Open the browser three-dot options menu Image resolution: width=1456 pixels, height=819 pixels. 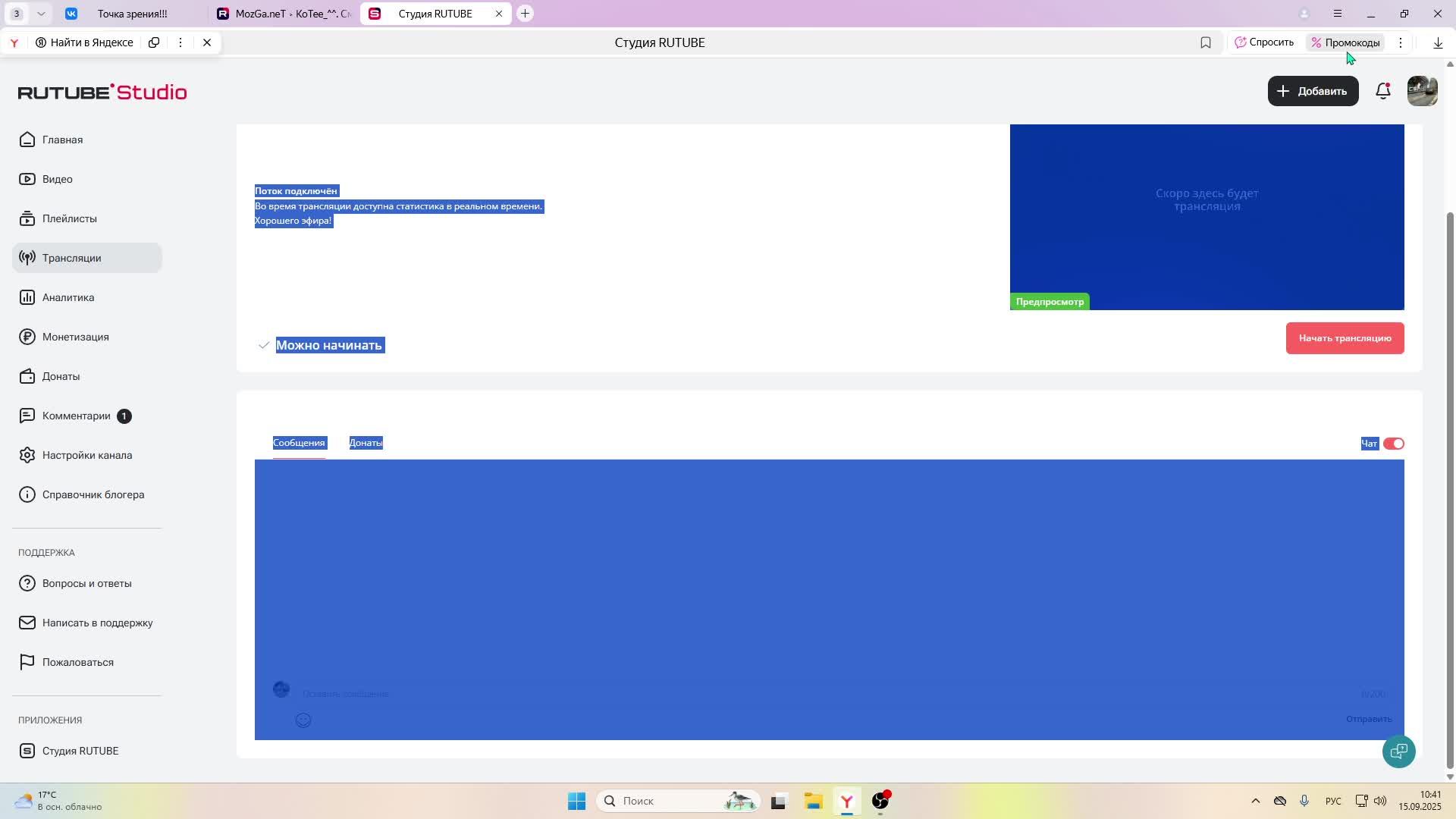(x=1401, y=42)
